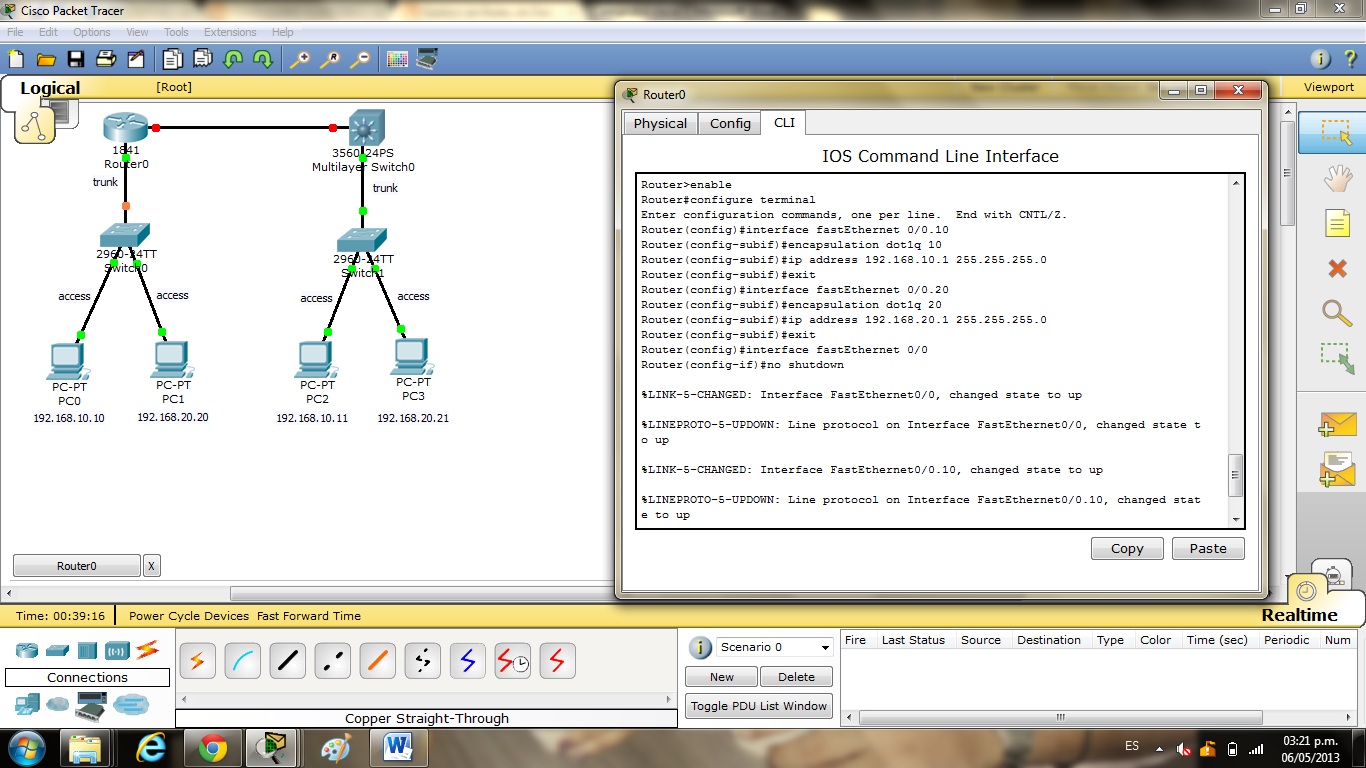Screen dimensions: 1366x768
Task: Pick the Copper Cross-Over dashed cable
Action: click(x=332, y=661)
